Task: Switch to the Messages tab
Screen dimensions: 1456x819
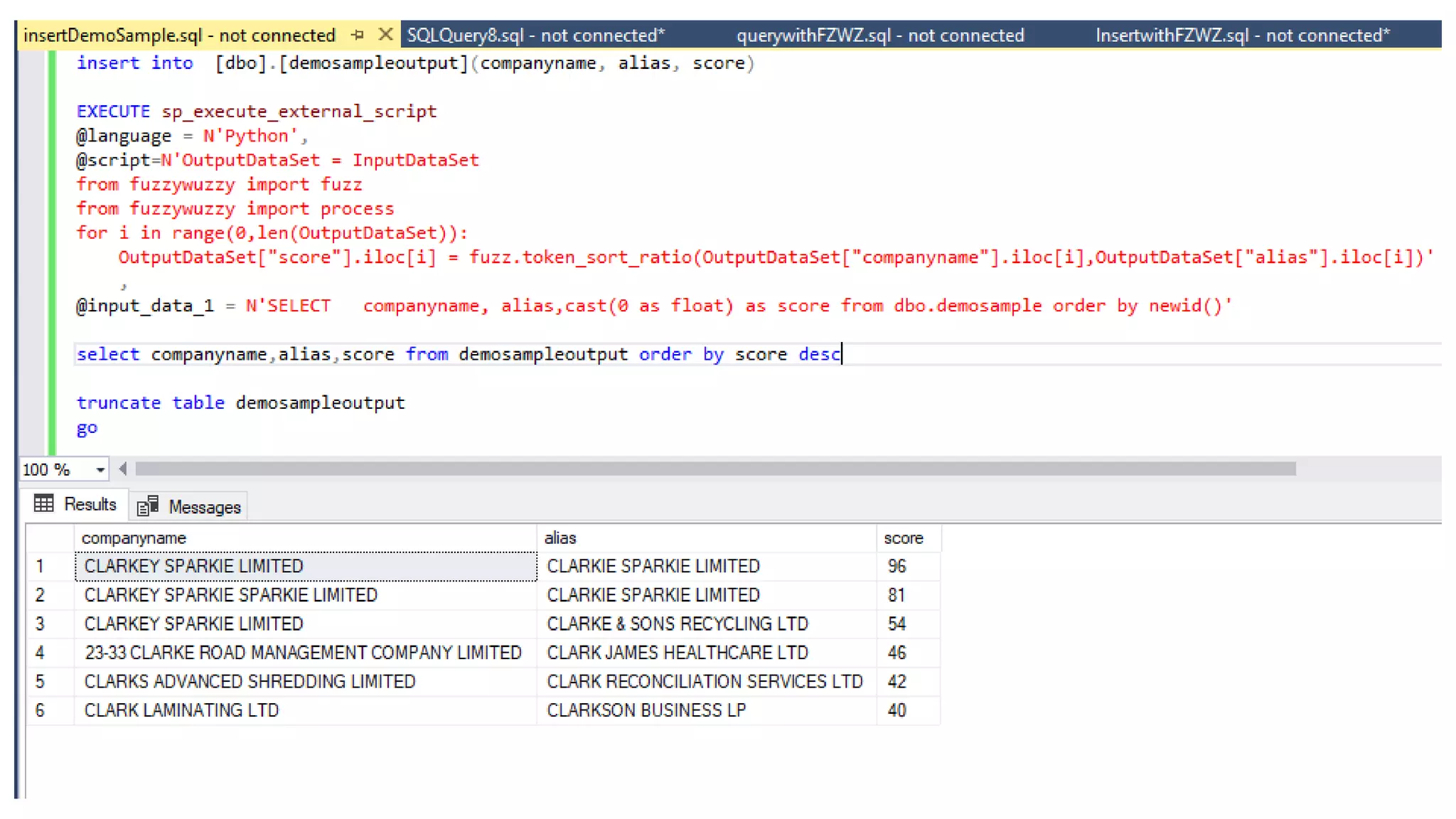Action: point(189,507)
